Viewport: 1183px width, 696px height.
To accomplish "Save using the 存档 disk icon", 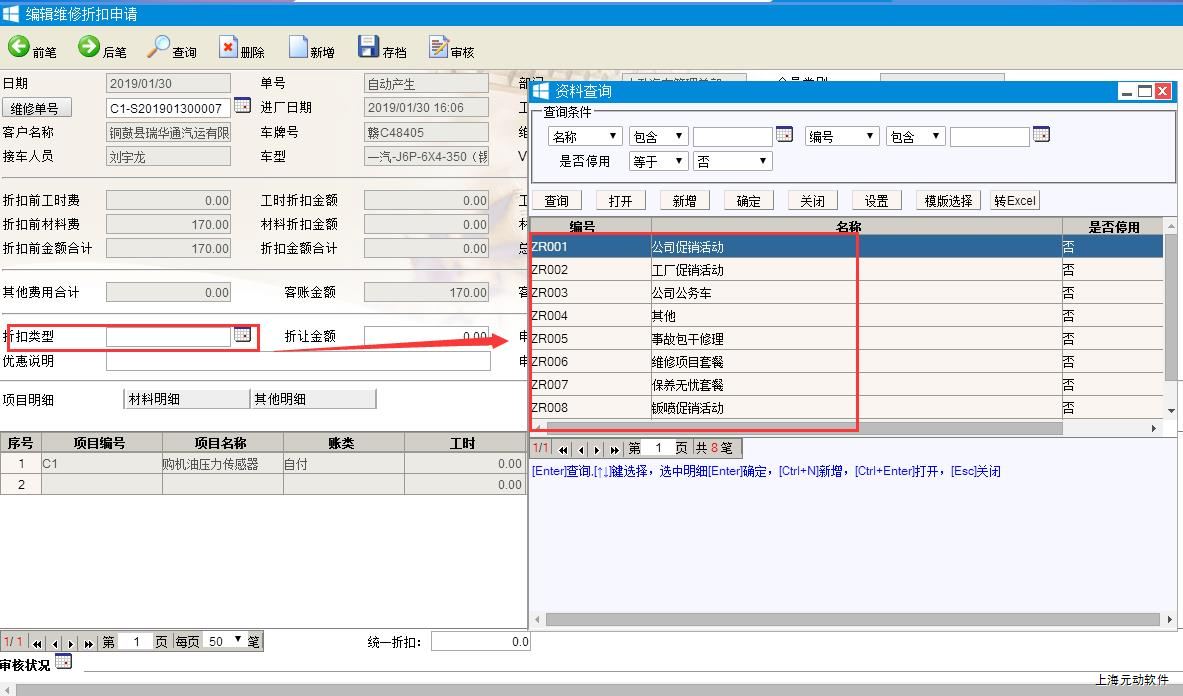I will click(x=368, y=47).
